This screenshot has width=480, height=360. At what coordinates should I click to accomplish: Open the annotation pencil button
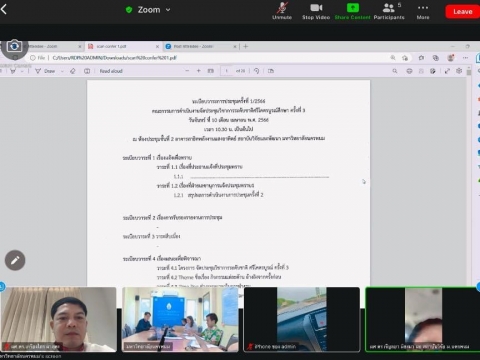coord(15,260)
